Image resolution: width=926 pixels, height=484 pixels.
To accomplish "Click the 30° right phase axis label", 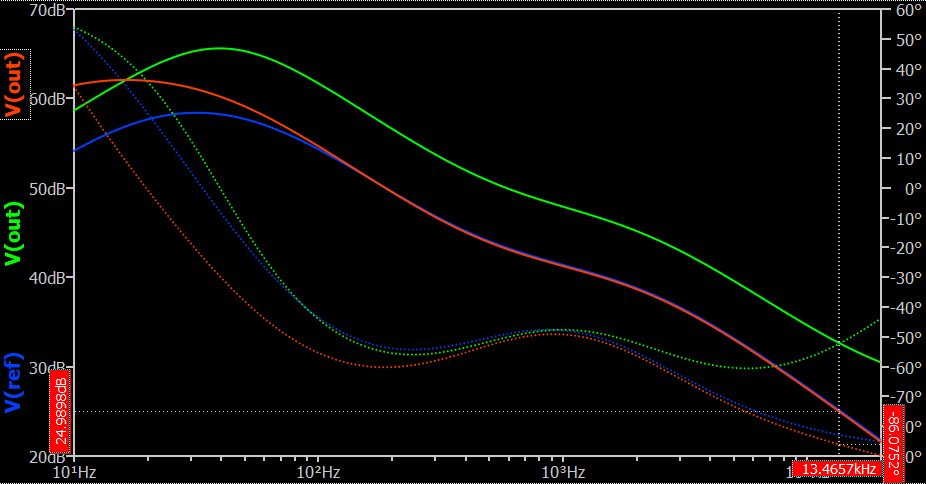I will 908,99.
